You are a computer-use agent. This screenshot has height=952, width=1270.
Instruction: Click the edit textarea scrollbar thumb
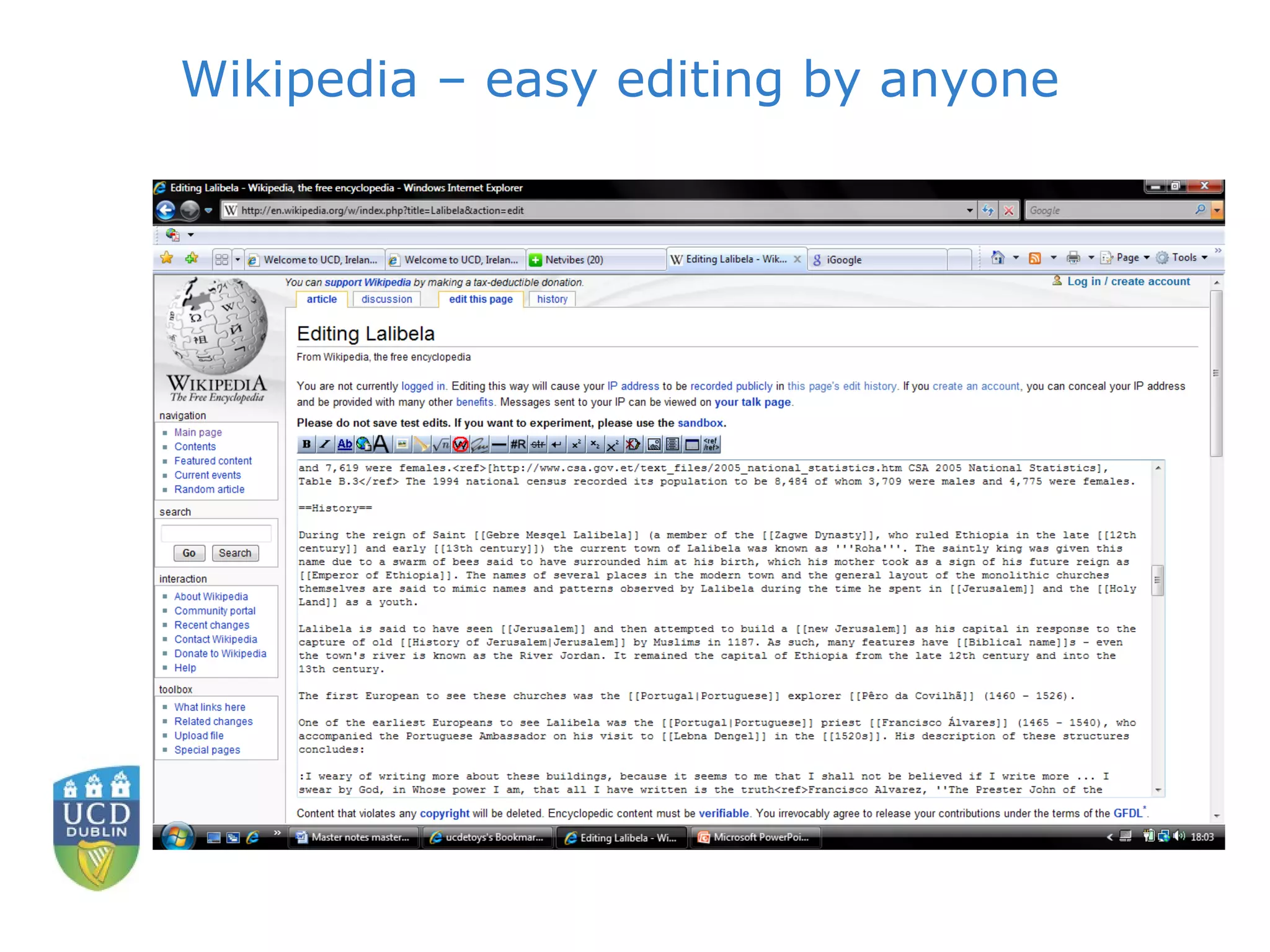[1157, 581]
